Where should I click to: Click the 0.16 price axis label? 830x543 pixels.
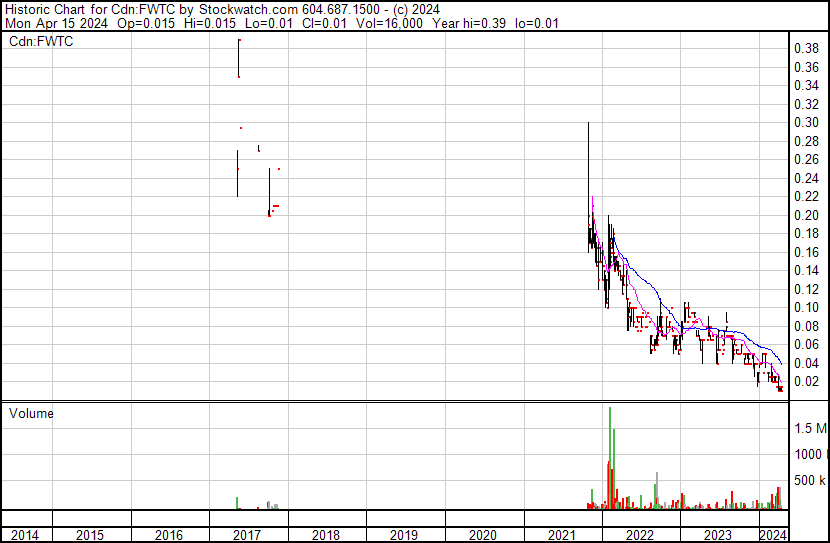coord(806,252)
